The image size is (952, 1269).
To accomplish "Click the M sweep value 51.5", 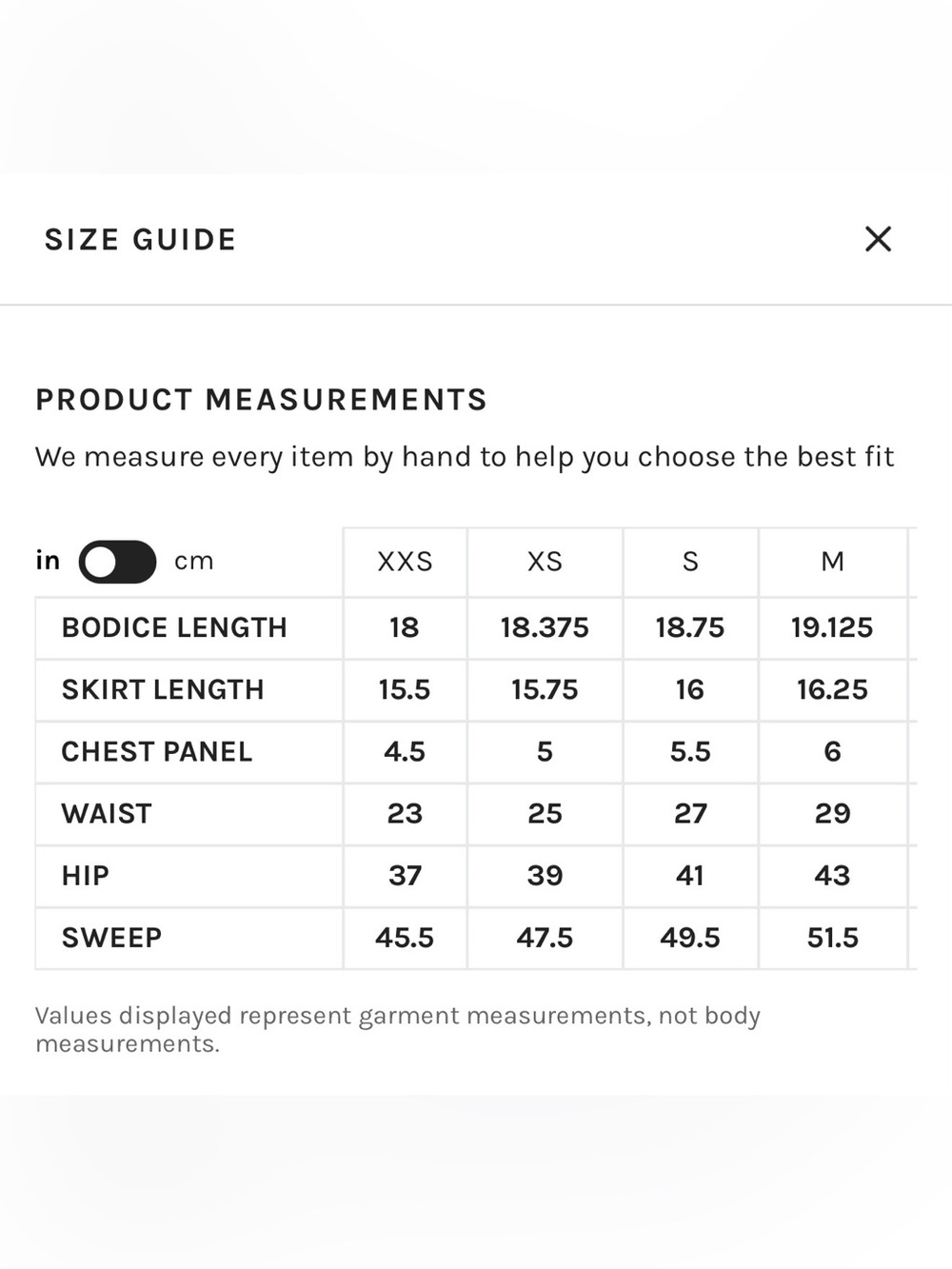I will coord(833,938).
